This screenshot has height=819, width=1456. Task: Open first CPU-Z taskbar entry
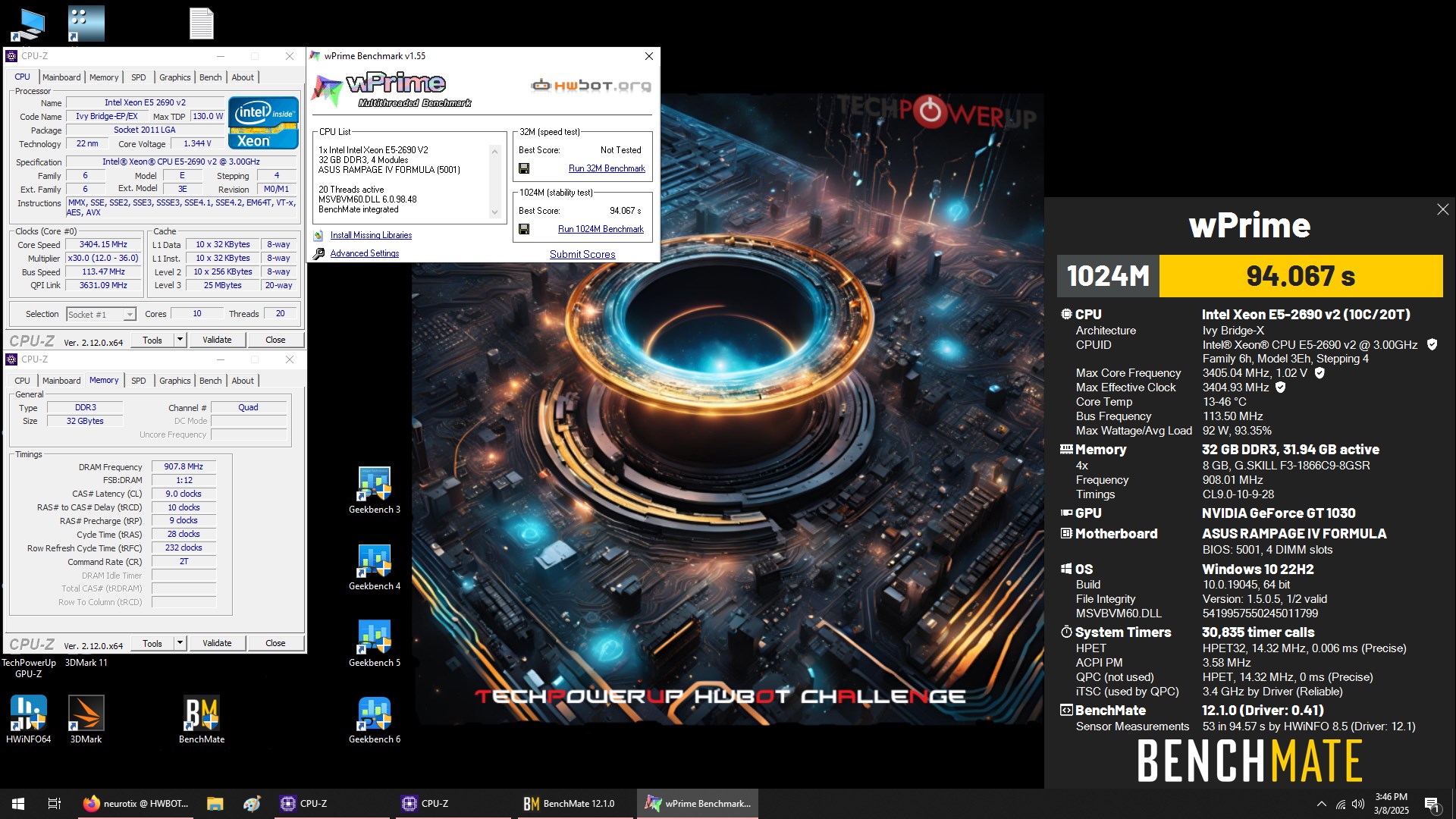pos(333,804)
